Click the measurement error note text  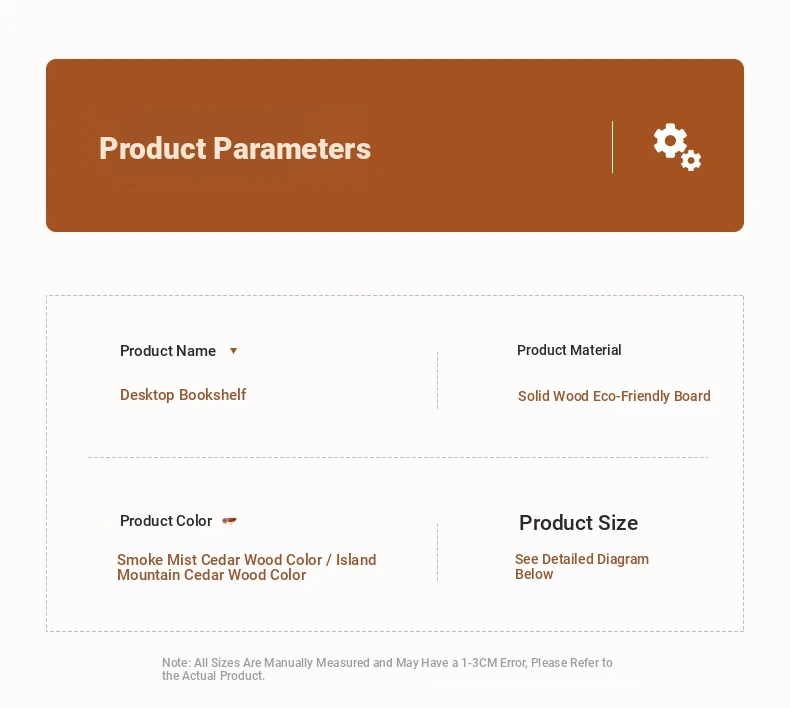pos(387,669)
